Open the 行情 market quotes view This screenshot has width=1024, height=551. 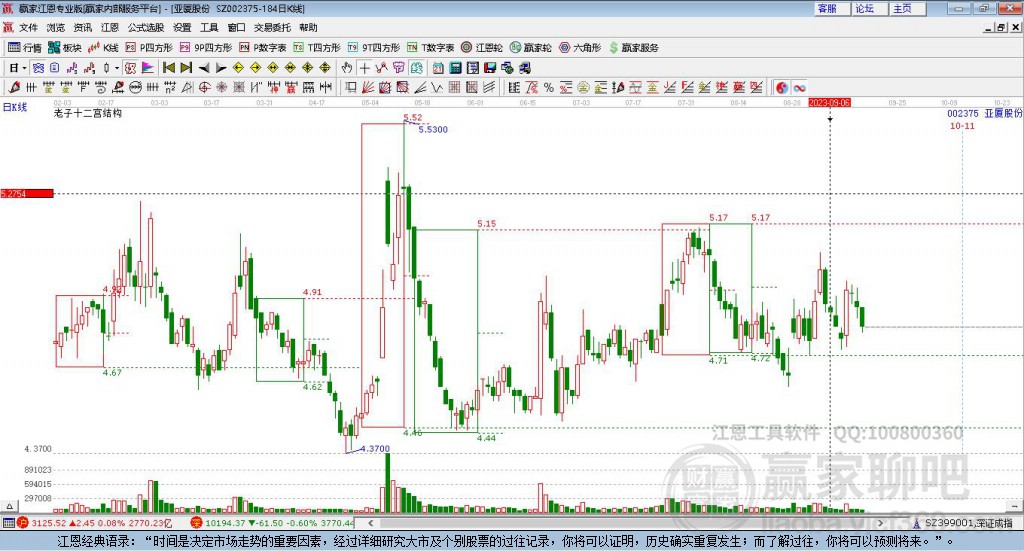(24, 48)
